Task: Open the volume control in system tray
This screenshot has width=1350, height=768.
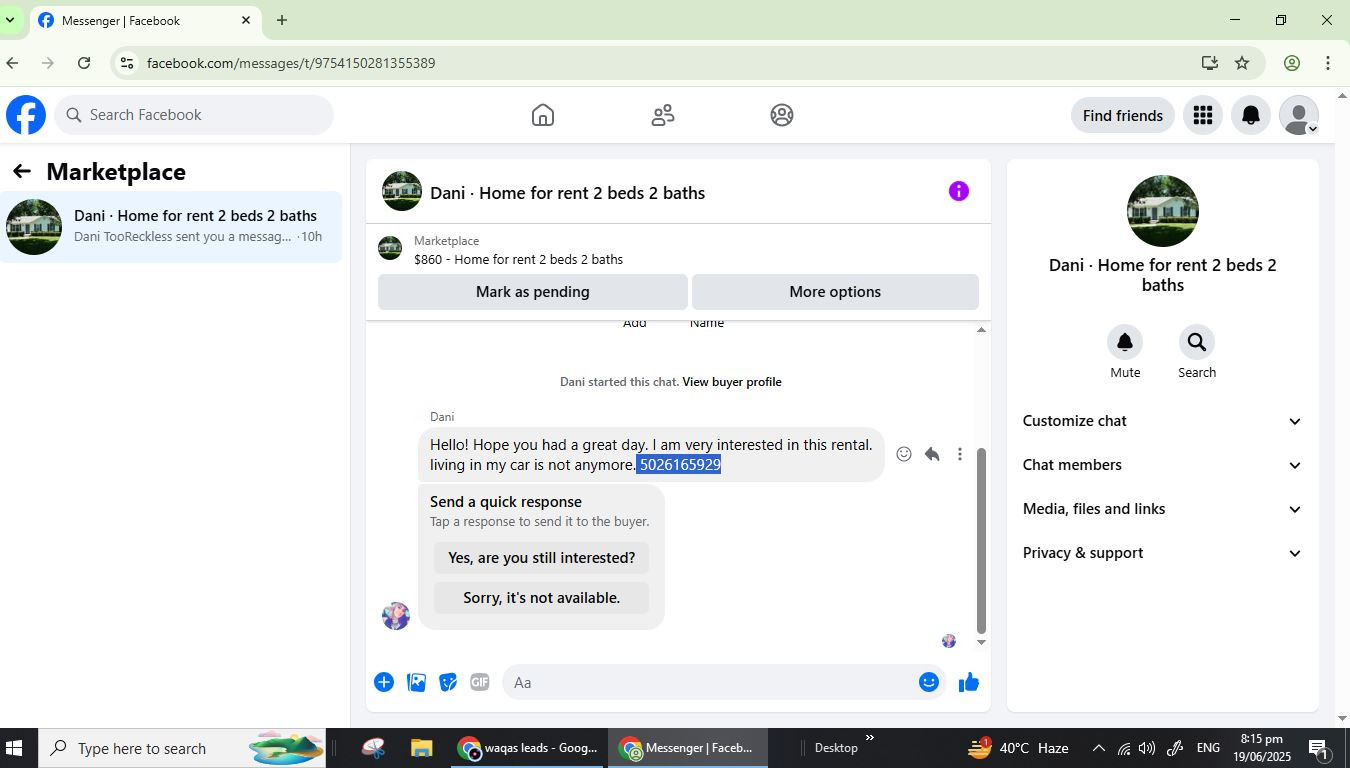Action: [x=1147, y=748]
